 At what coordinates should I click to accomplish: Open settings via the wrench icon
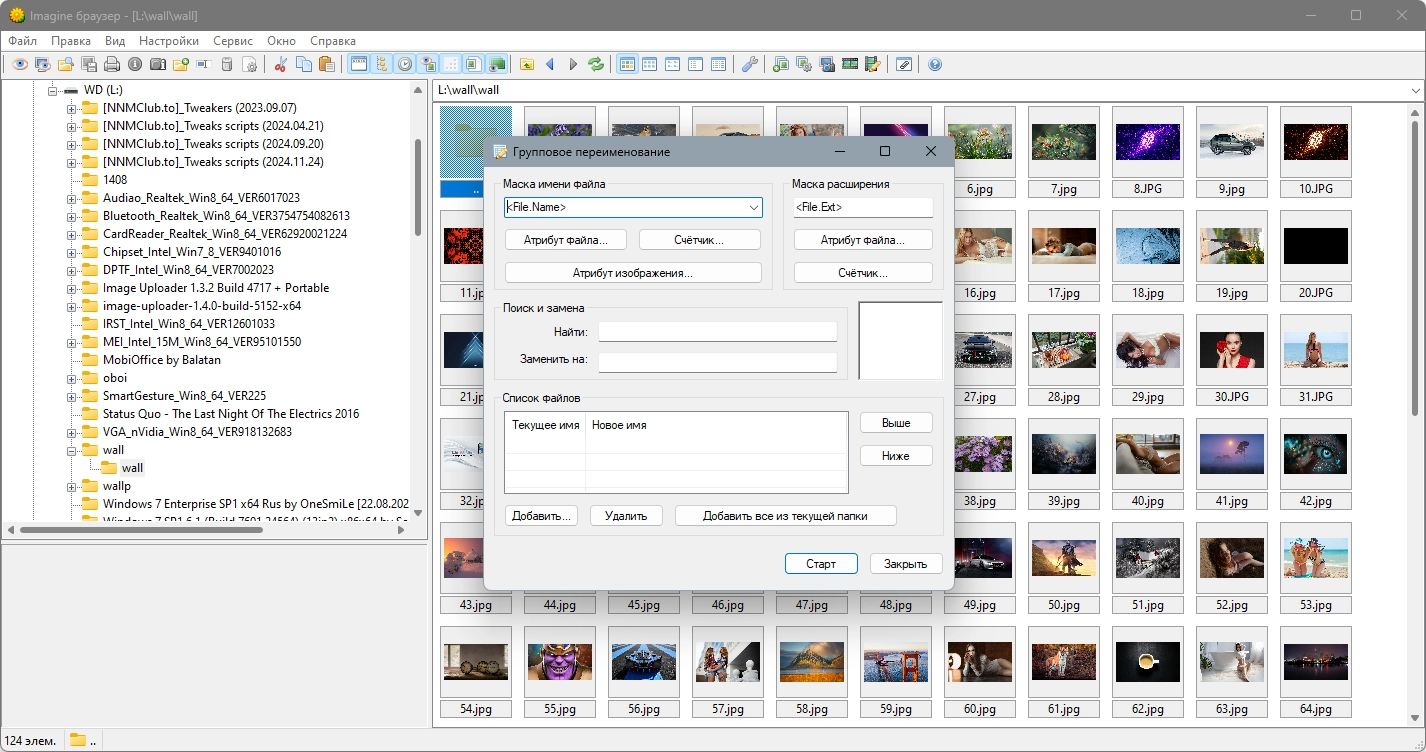(x=749, y=64)
